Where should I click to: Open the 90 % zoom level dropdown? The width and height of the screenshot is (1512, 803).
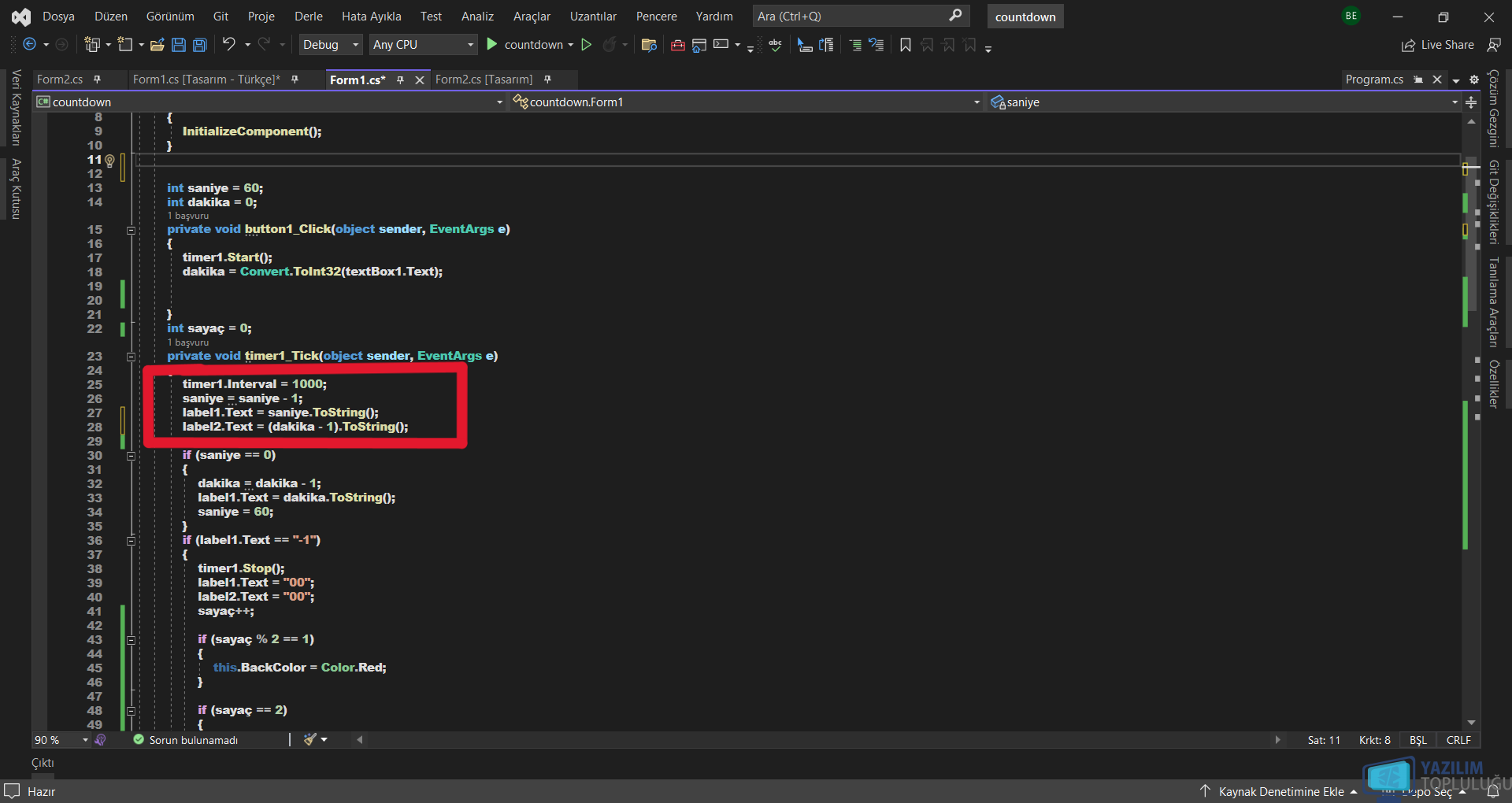[61, 740]
